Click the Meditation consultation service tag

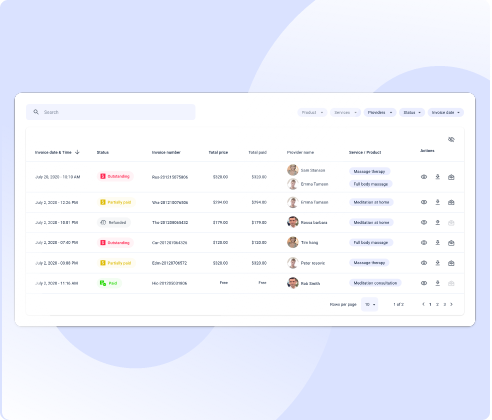[x=375, y=283]
